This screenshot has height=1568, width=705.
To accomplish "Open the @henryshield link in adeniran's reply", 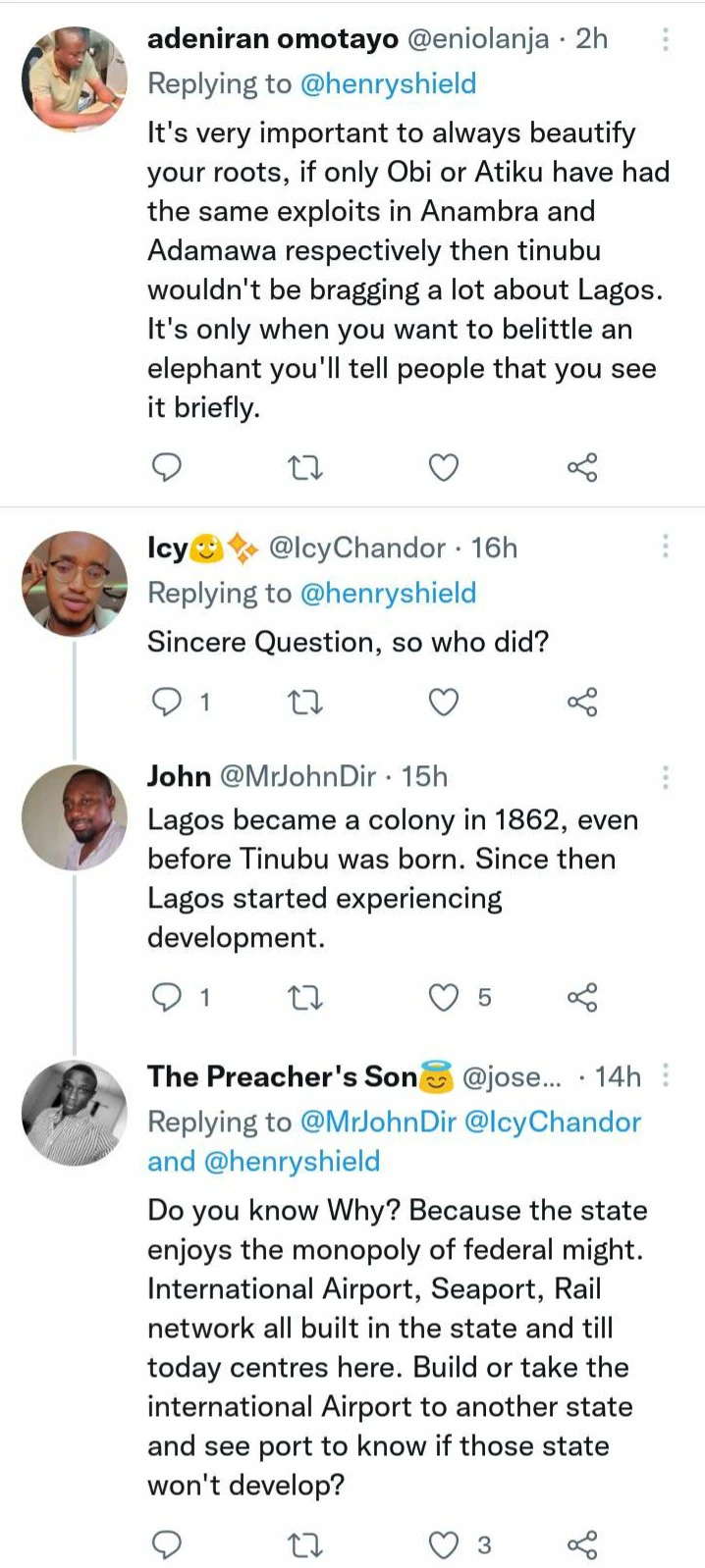I will click(x=388, y=83).
